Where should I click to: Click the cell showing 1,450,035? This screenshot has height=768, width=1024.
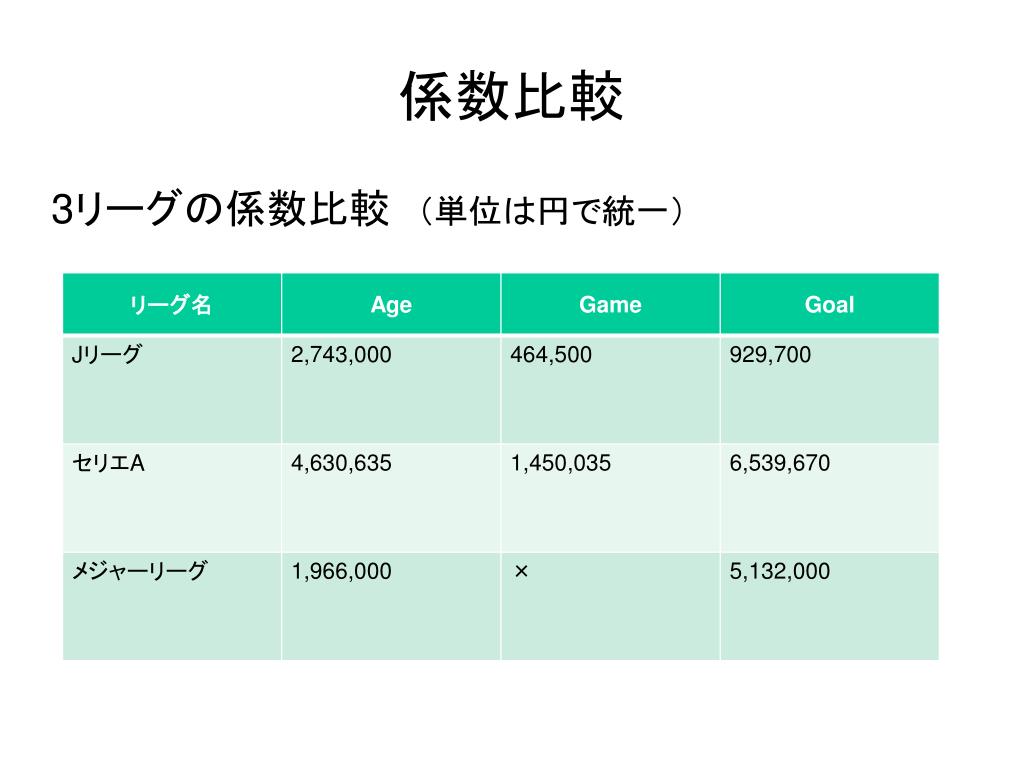(611, 498)
